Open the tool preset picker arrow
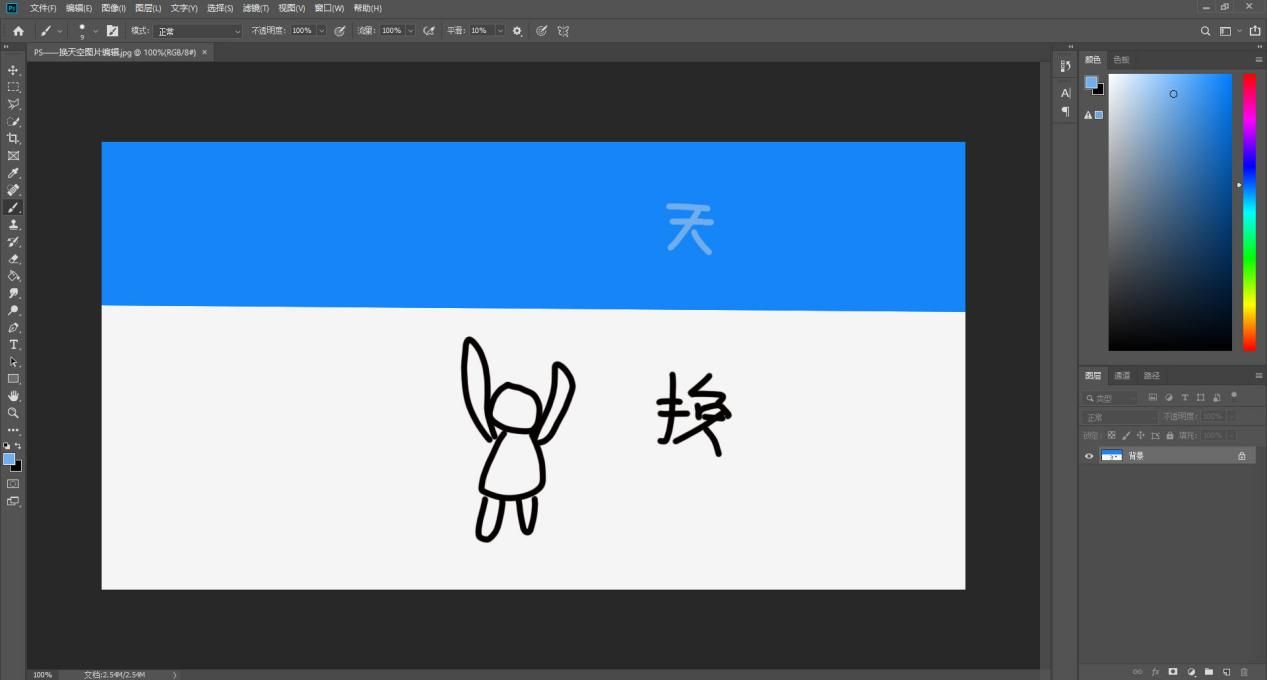The width and height of the screenshot is (1267, 680). 60,31
